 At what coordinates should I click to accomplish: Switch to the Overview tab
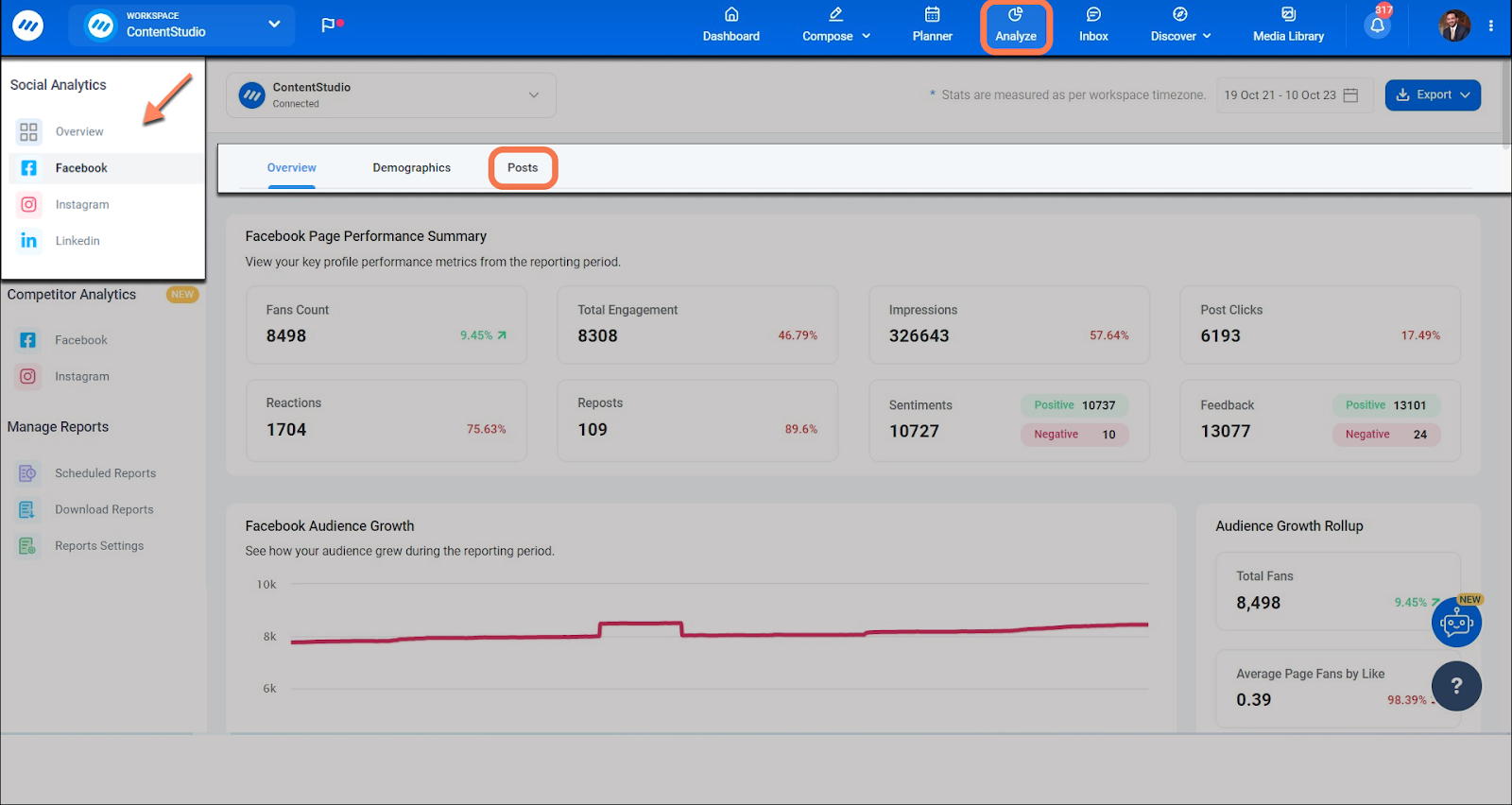tap(291, 168)
